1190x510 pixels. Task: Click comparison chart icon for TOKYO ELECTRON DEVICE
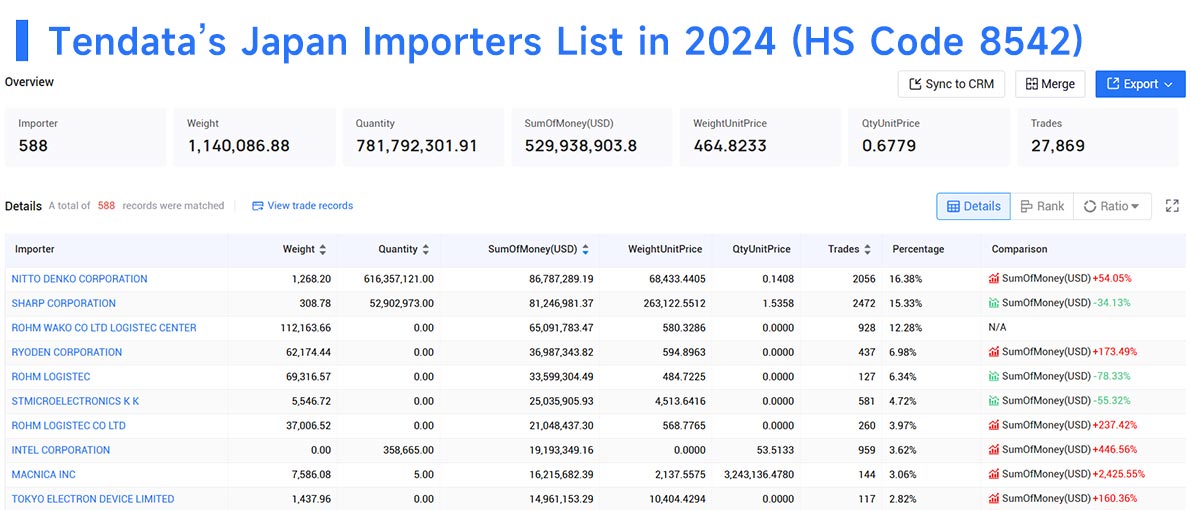993,499
